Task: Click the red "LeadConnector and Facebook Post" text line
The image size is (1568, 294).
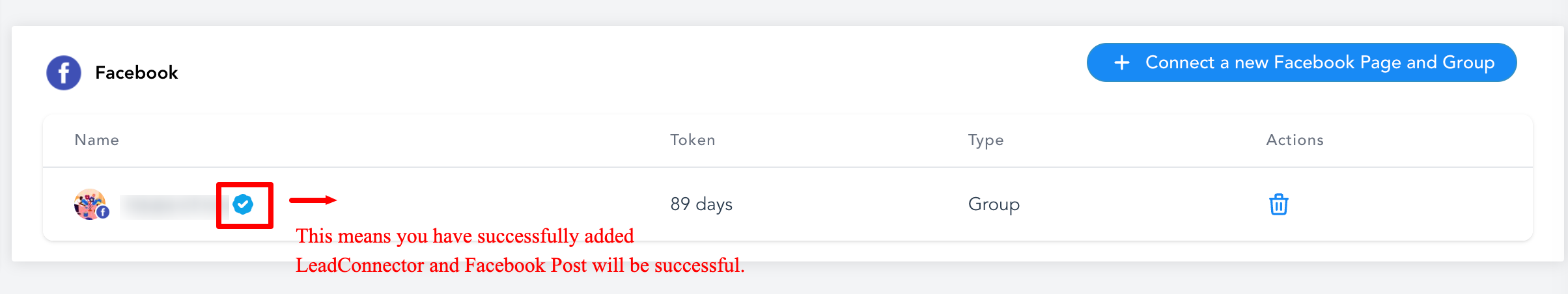Action: 520,265
